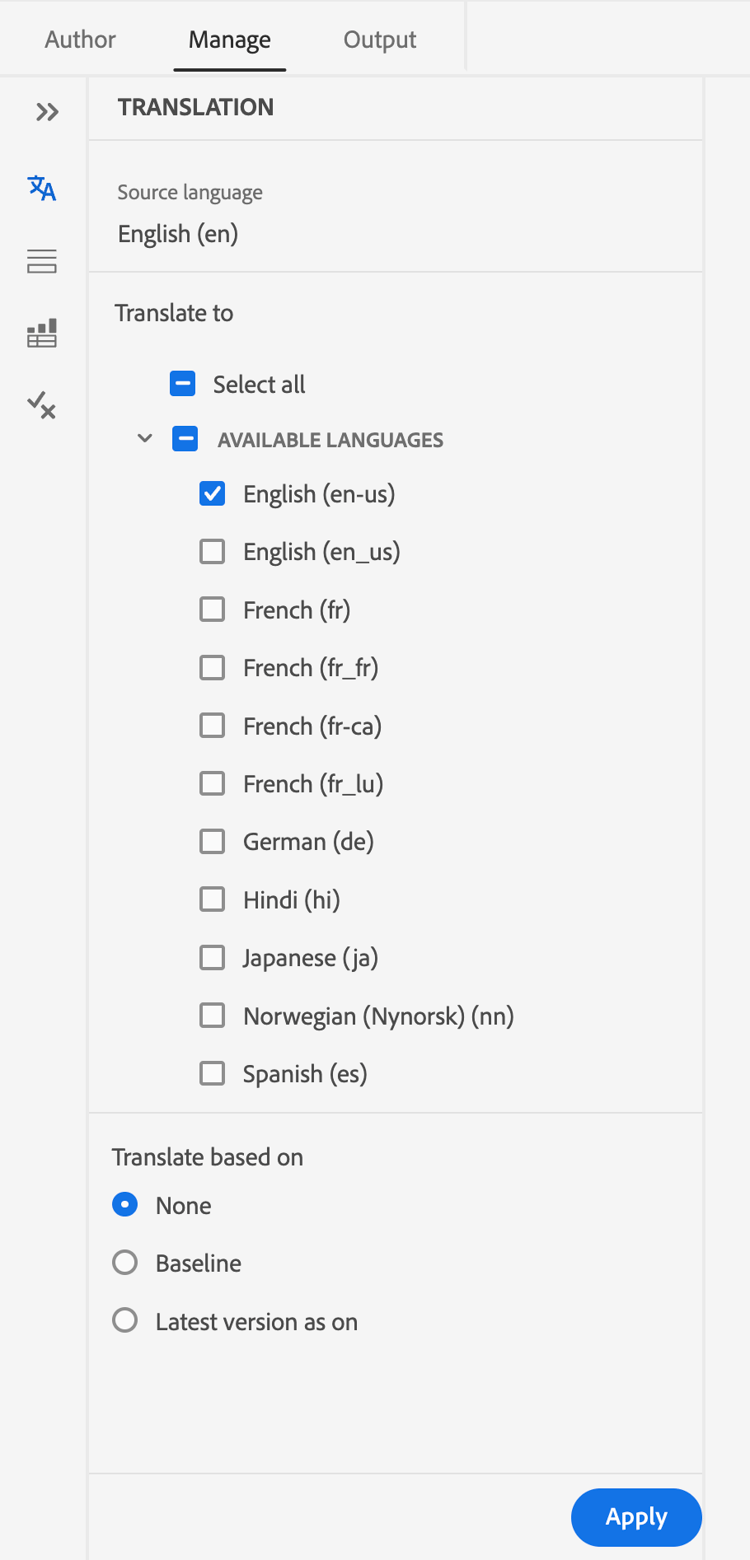This screenshot has width=750, height=1560.
Task: Switch to the Author tab
Action: click(x=79, y=39)
